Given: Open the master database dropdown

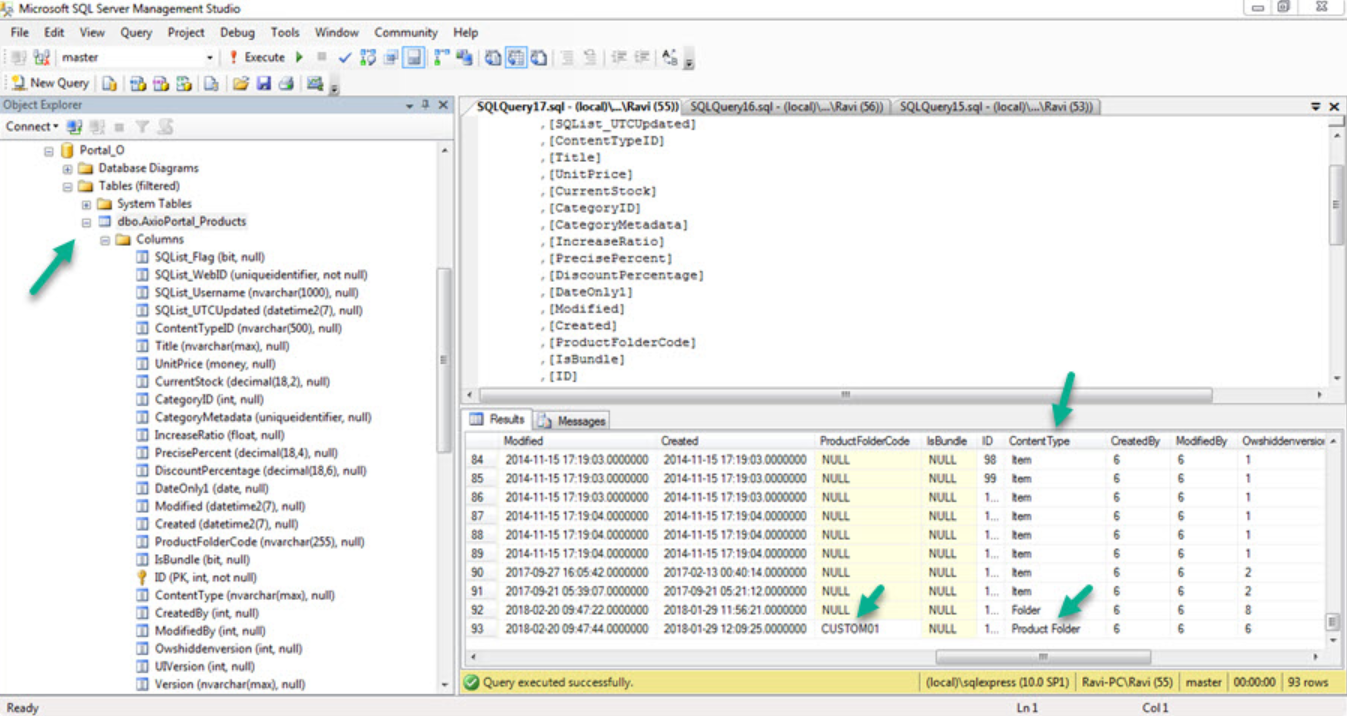Looking at the screenshot, I should point(210,58).
